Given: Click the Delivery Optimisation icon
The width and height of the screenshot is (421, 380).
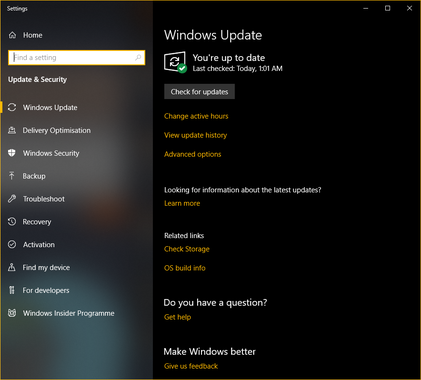Looking at the screenshot, I should [x=12, y=130].
